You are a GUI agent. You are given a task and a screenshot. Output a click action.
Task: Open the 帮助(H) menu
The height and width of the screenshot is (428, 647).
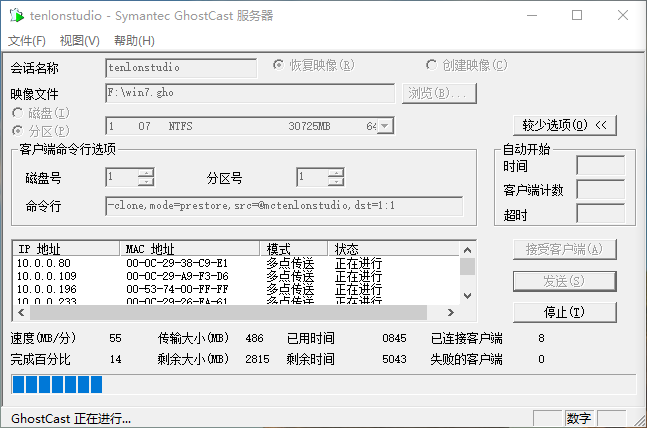pyautogui.click(x=134, y=40)
